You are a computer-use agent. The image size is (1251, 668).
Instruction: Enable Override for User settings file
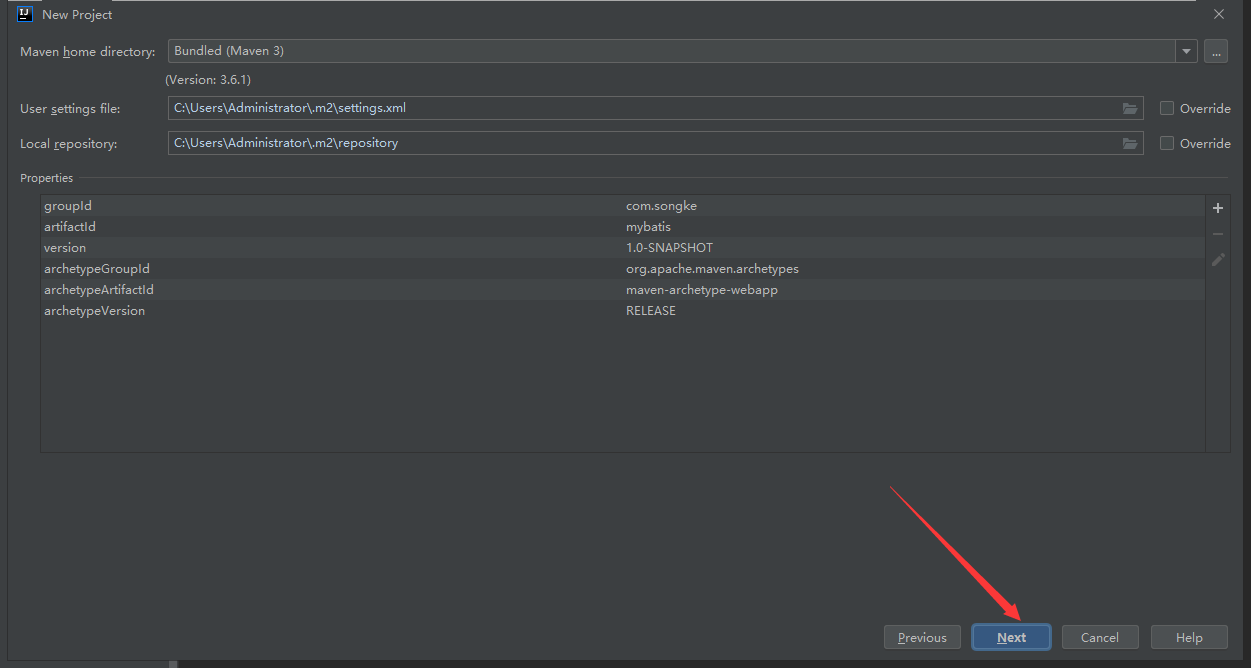pyautogui.click(x=1167, y=108)
